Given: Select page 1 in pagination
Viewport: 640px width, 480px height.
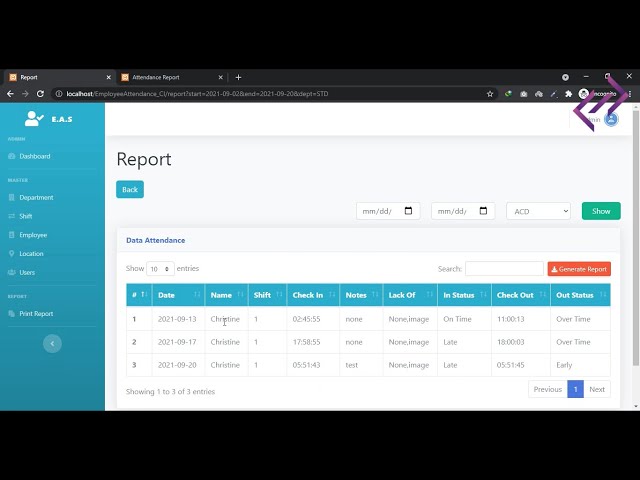Looking at the screenshot, I should (x=576, y=389).
